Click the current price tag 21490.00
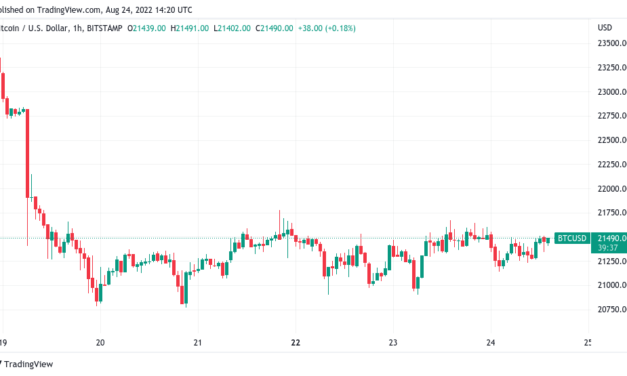 tap(612, 238)
